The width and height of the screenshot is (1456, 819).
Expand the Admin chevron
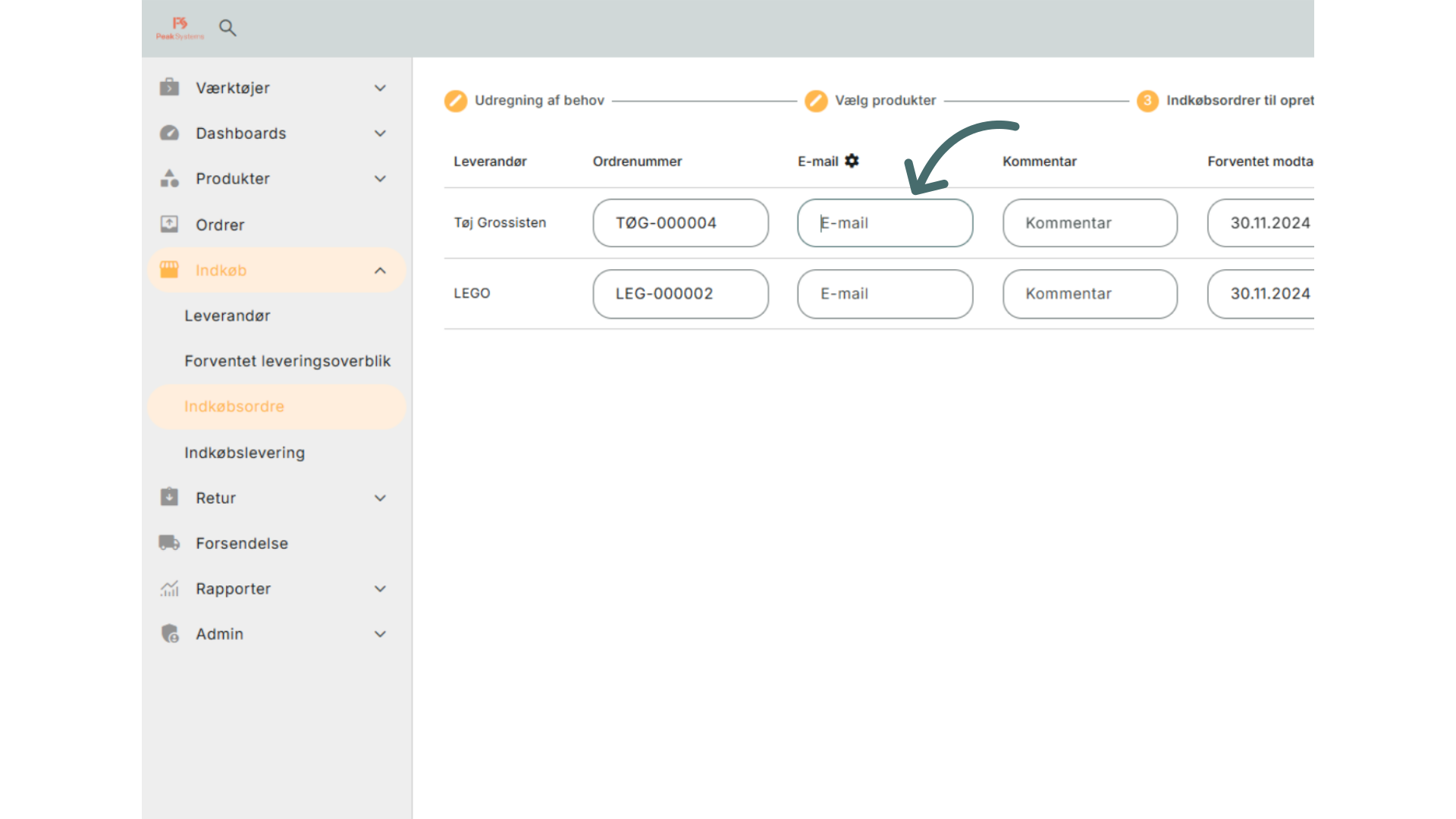point(380,634)
